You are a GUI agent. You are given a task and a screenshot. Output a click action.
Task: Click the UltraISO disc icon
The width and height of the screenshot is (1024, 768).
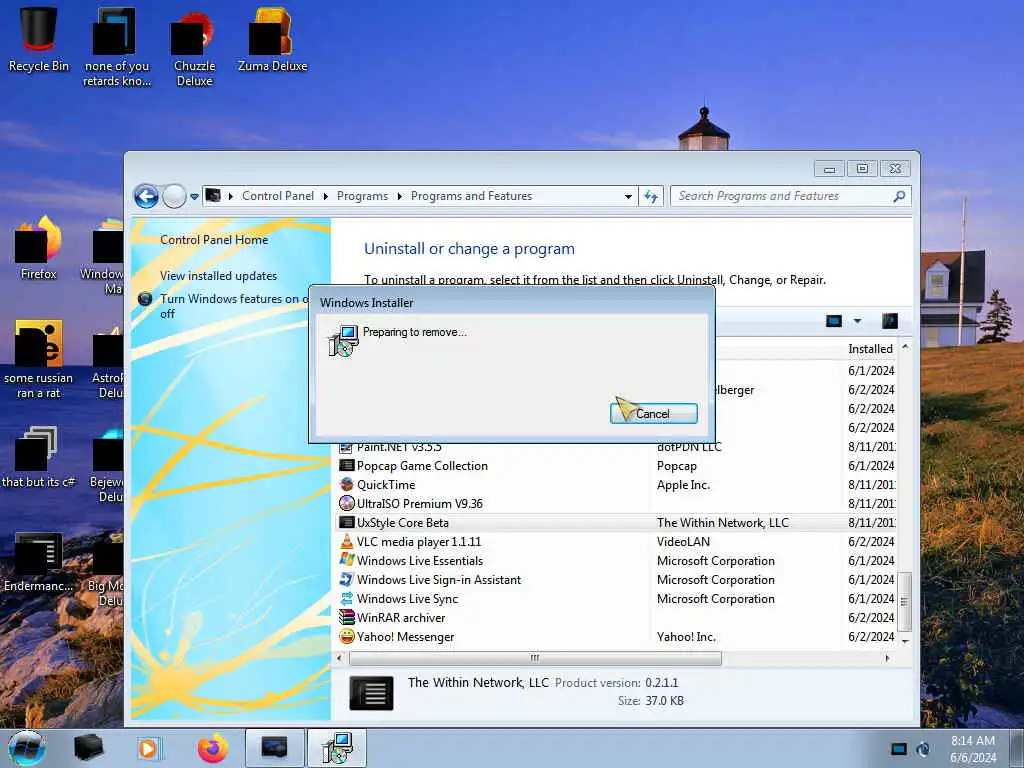click(x=347, y=504)
